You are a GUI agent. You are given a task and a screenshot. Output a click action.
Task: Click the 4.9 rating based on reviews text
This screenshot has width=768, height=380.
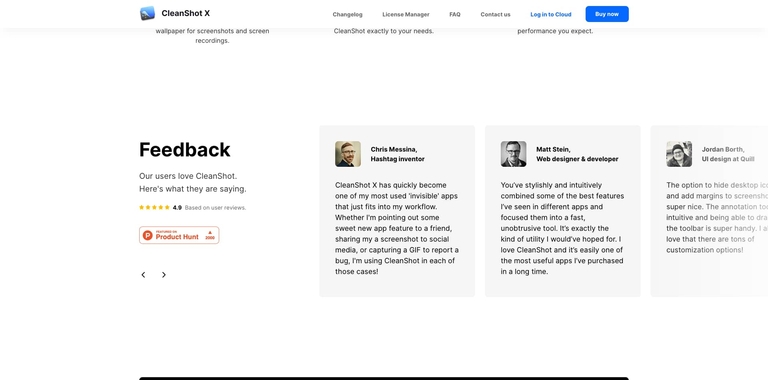(x=209, y=208)
